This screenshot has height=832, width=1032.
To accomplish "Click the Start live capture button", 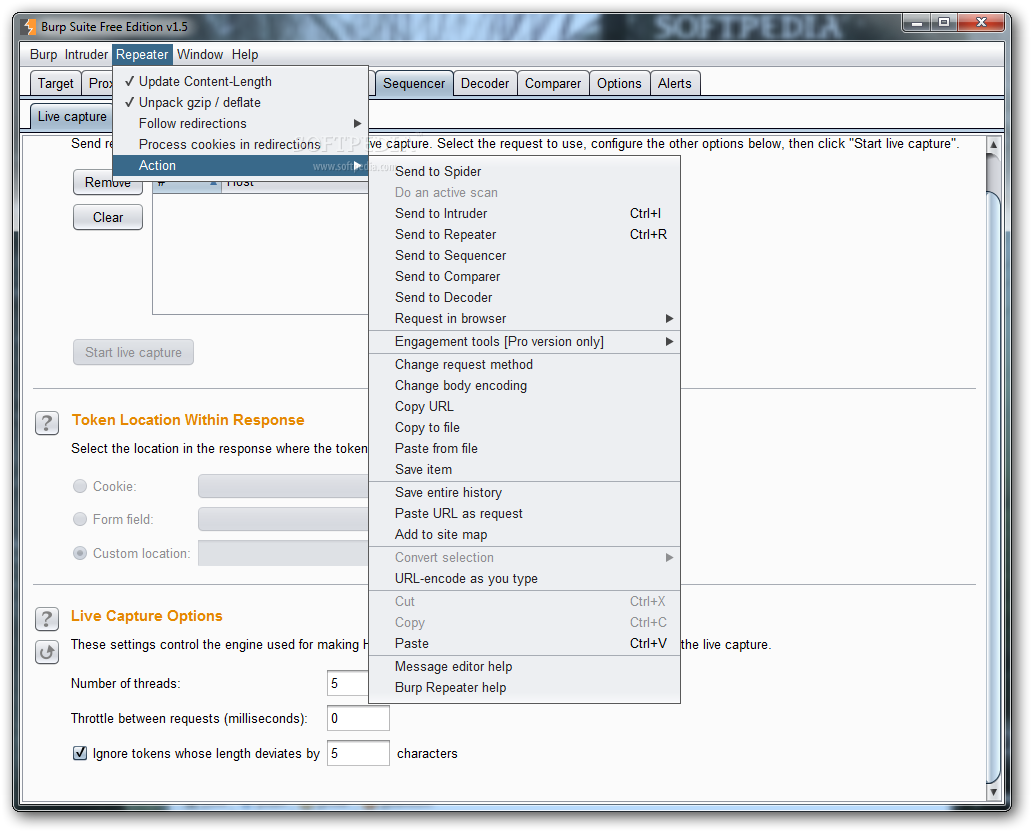I will click(134, 353).
